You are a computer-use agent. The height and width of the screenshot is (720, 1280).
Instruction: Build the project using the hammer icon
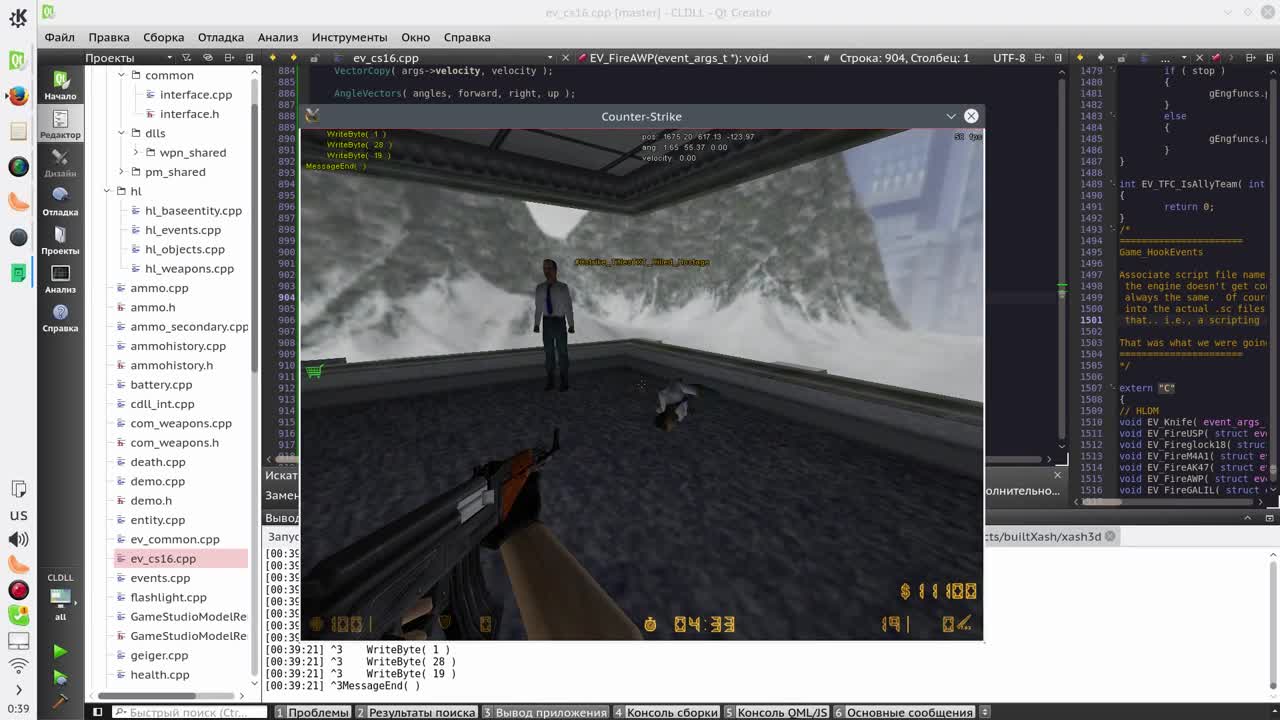click(x=59, y=700)
